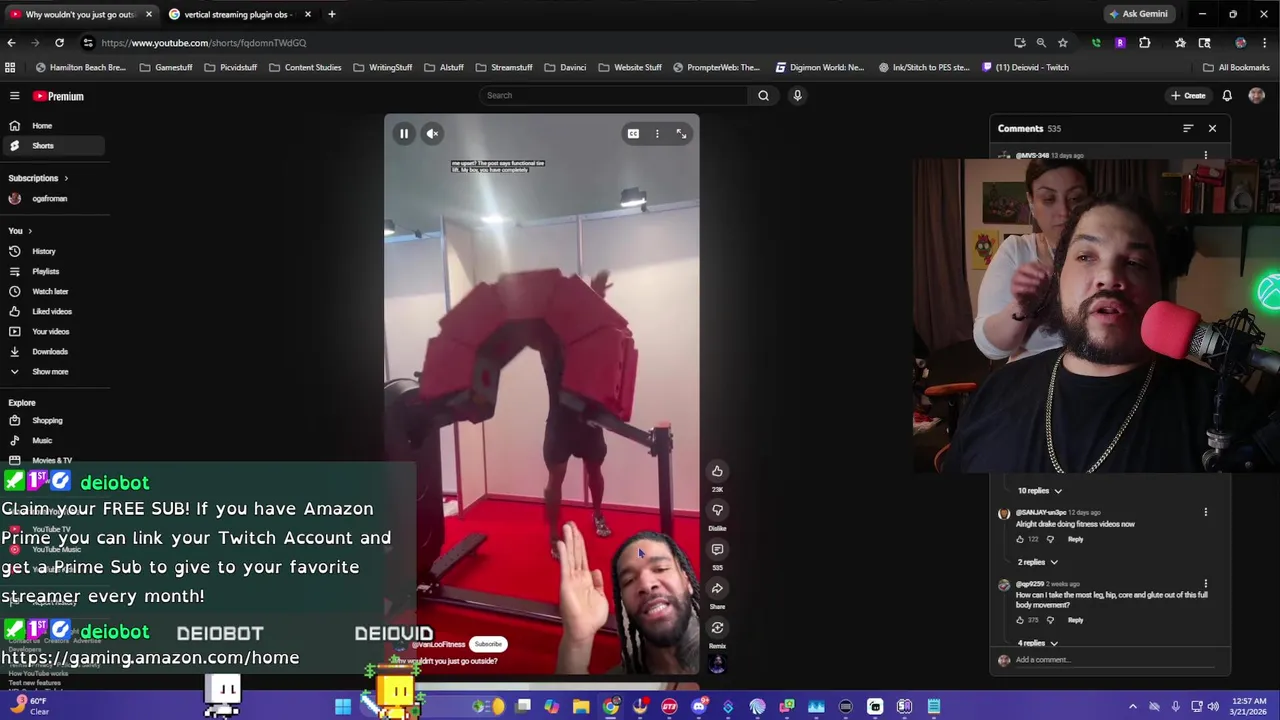Open Liked videos list
The width and height of the screenshot is (1280, 720).
point(52,311)
